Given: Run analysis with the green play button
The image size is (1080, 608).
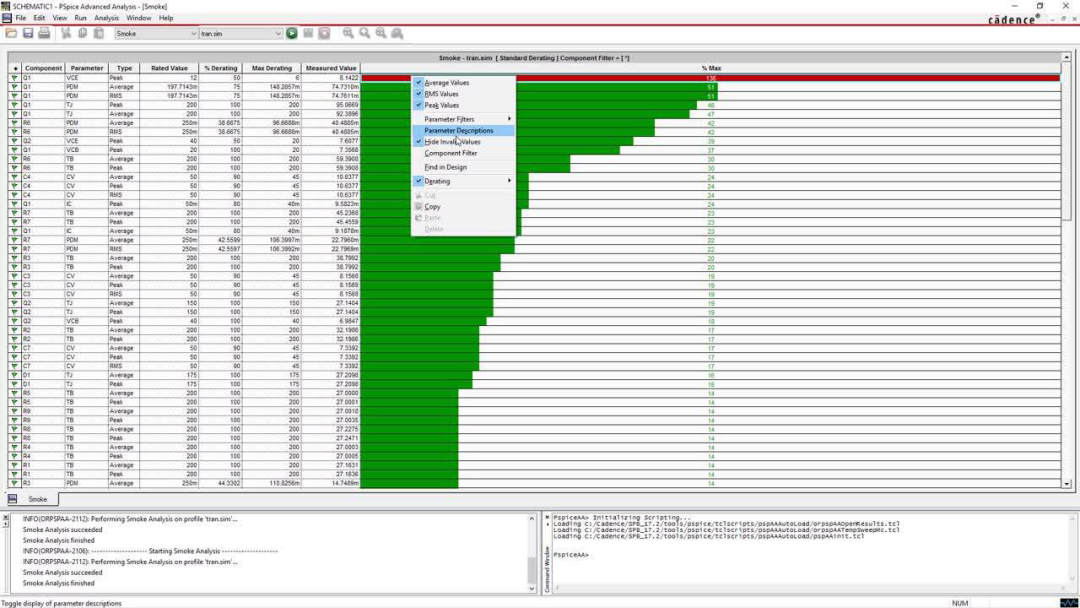Looking at the screenshot, I should [292, 33].
